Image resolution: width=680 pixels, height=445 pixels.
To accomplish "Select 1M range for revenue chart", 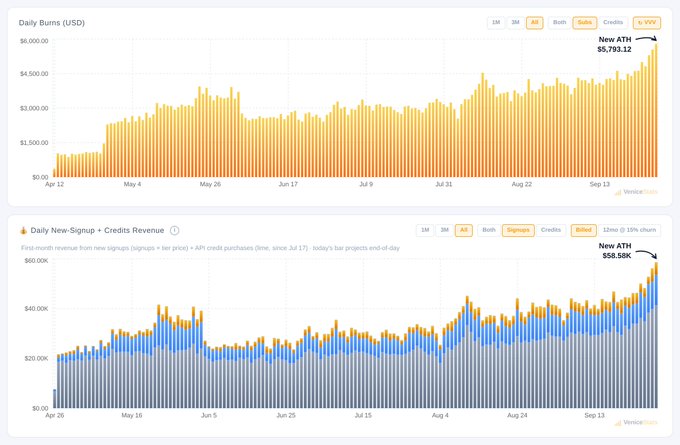I will pyautogui.click(x=425, y=230).
